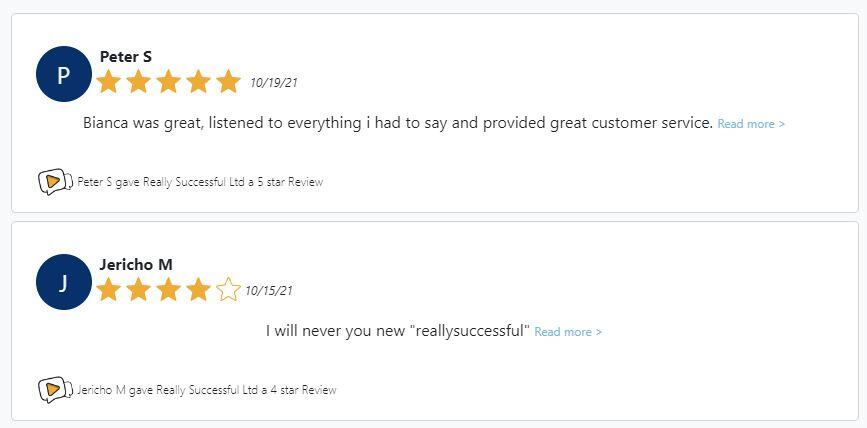Click Peter S's blue avatar icon
Viewport: 867px width, 428px height.
tap(63, 74)
